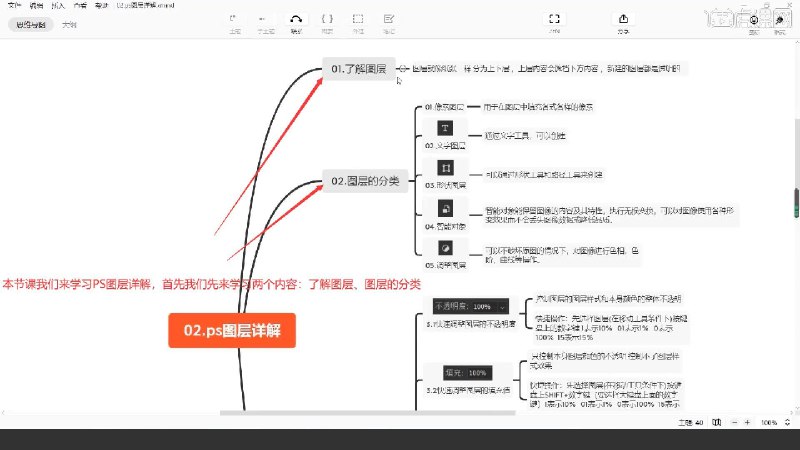Select the description text beside 05.调整图层
800x450 pixels.
click(561, 255)
